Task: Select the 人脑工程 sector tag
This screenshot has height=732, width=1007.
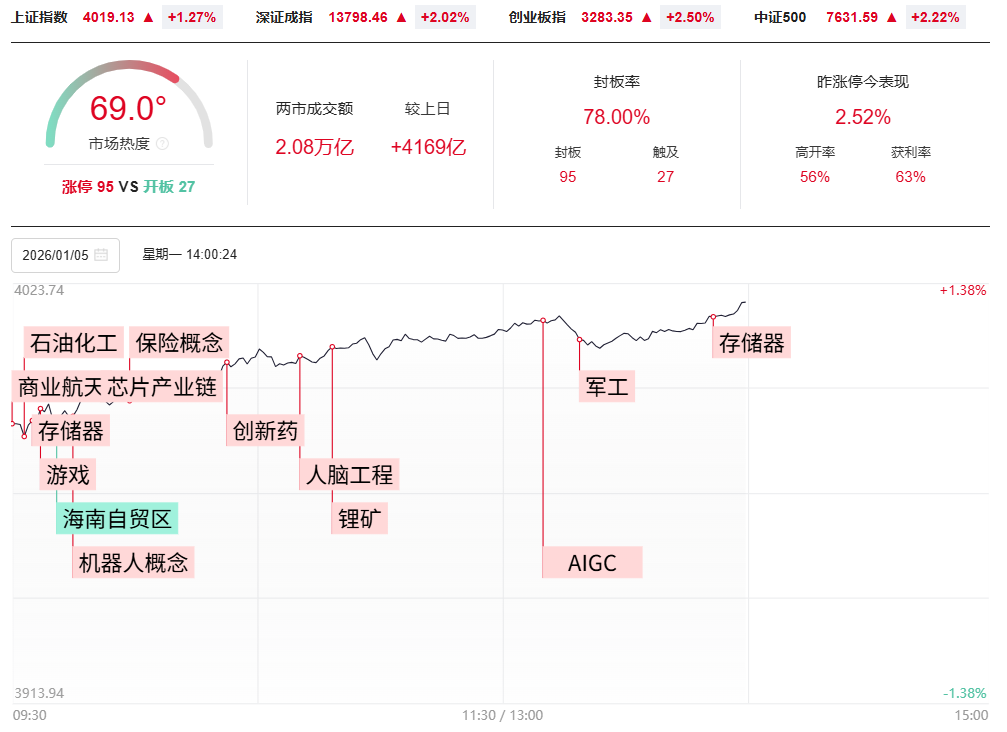Action: 350,474
